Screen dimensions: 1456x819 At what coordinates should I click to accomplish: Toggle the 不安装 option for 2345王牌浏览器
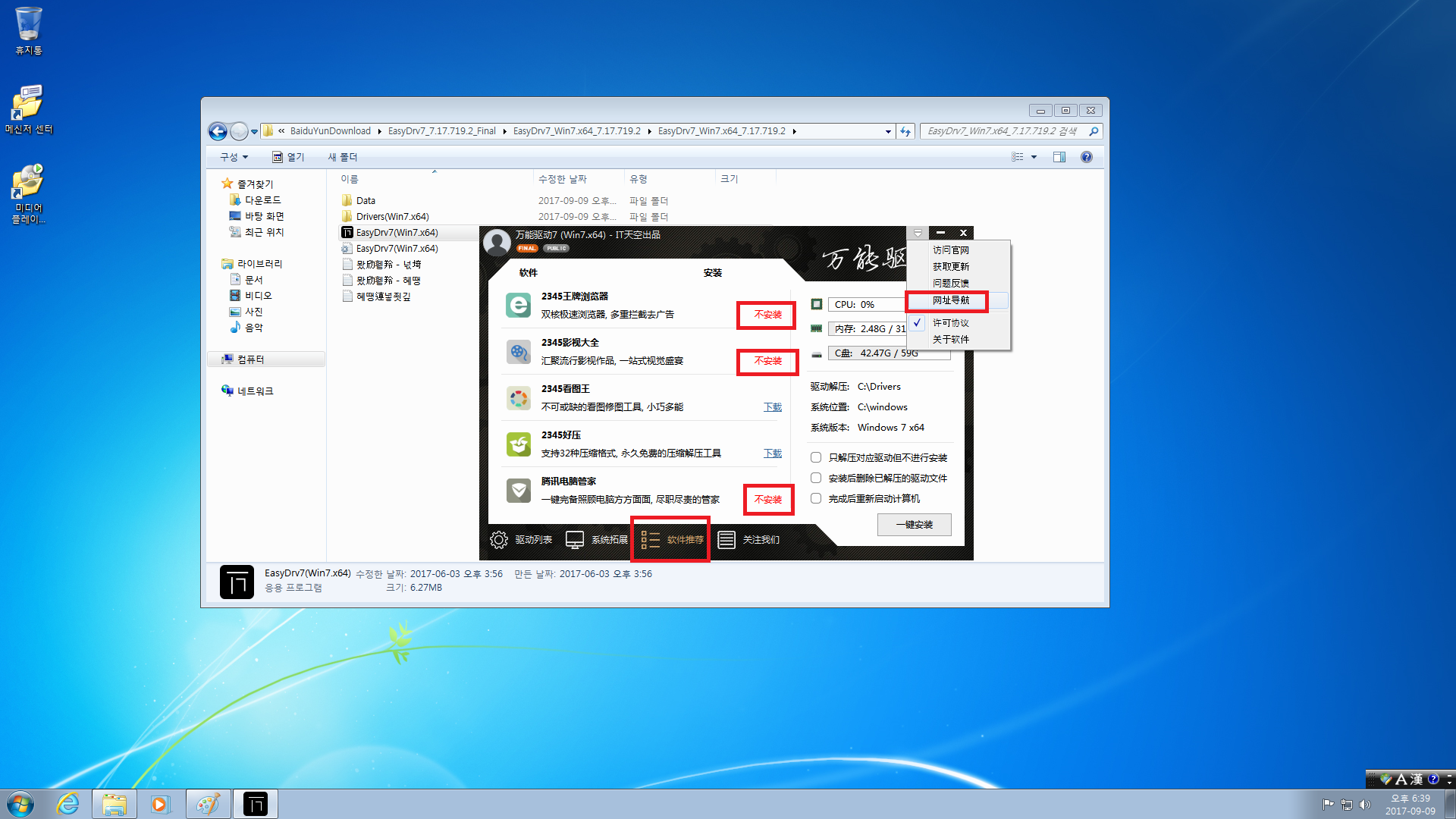(767, 315)
